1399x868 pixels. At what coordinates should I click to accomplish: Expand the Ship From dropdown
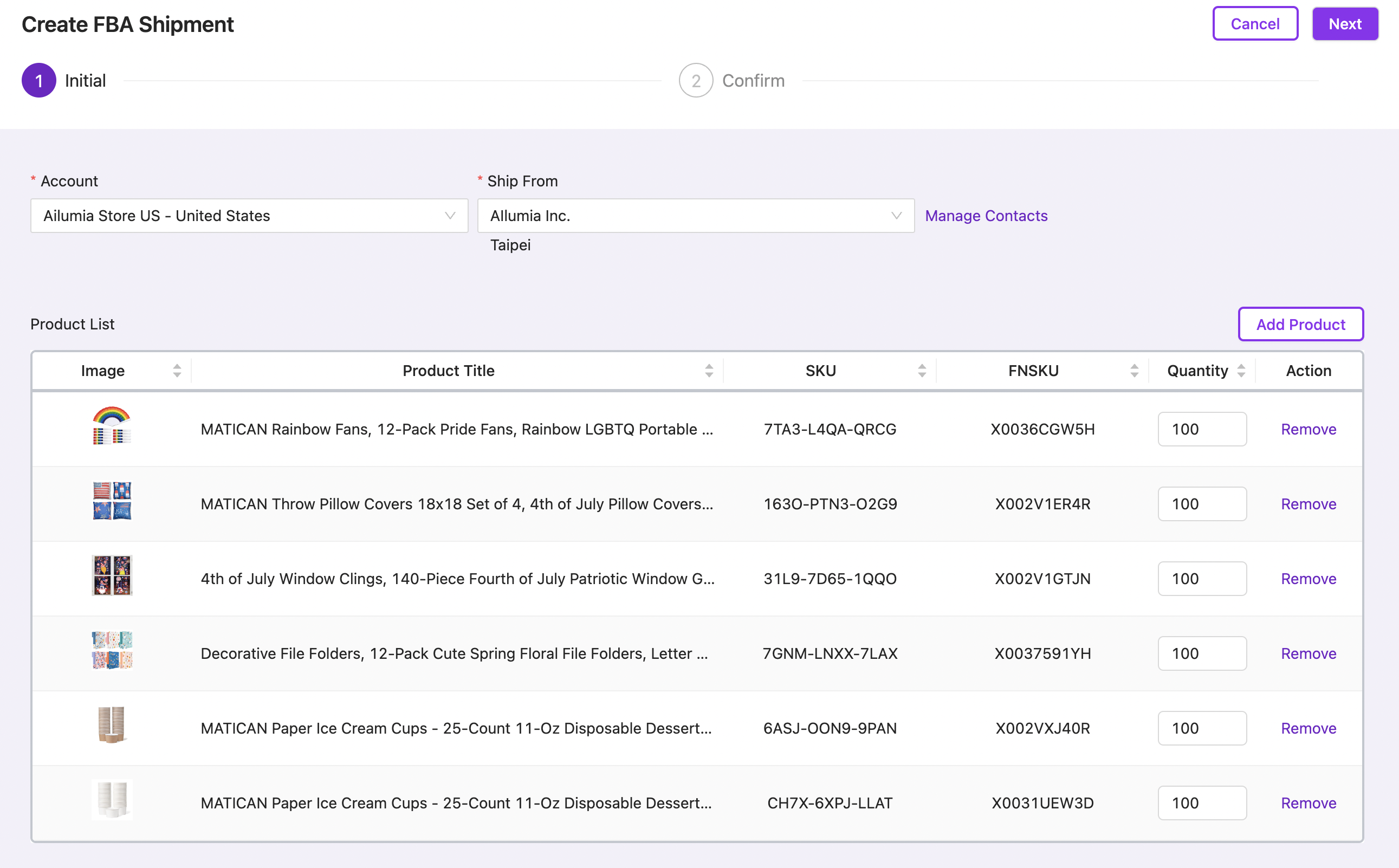695,216
